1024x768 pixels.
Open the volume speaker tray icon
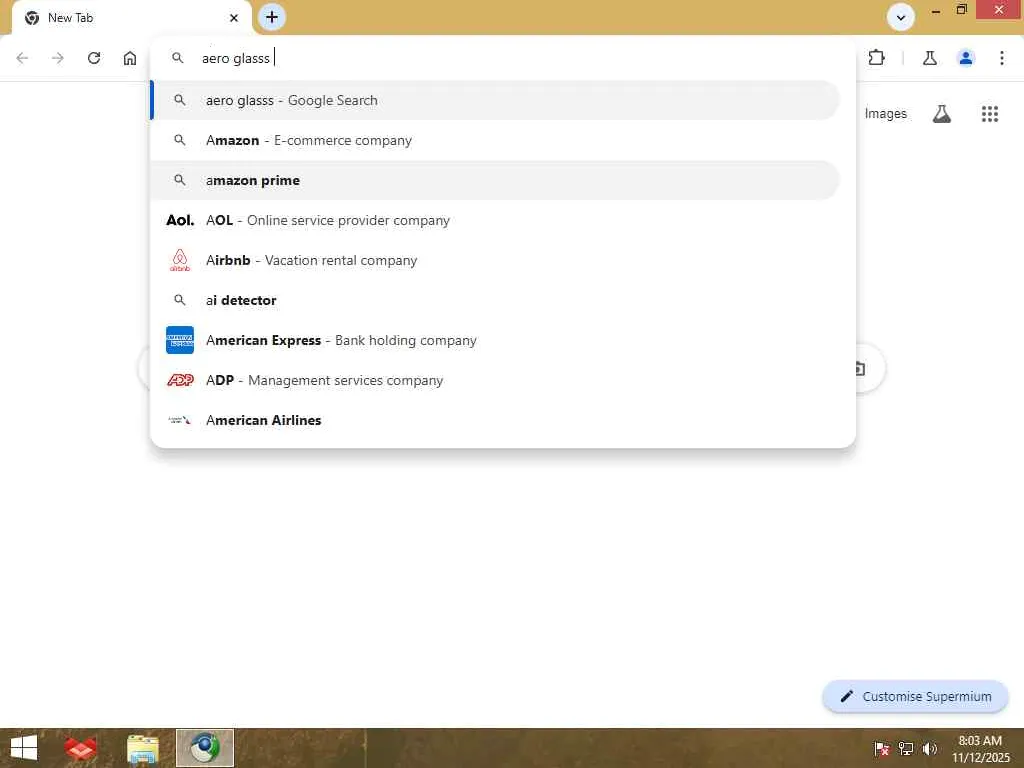[x=929, y=748]
